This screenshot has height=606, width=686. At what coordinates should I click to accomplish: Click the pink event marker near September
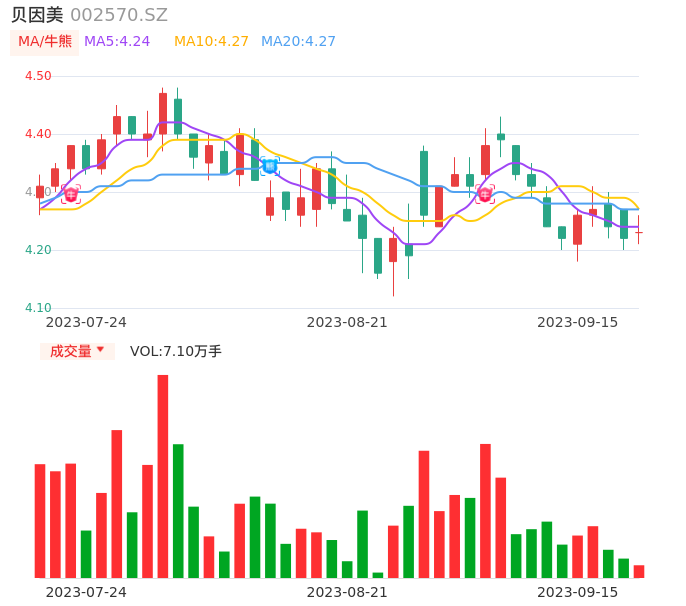pyautogui.click(x=485, y=194)
